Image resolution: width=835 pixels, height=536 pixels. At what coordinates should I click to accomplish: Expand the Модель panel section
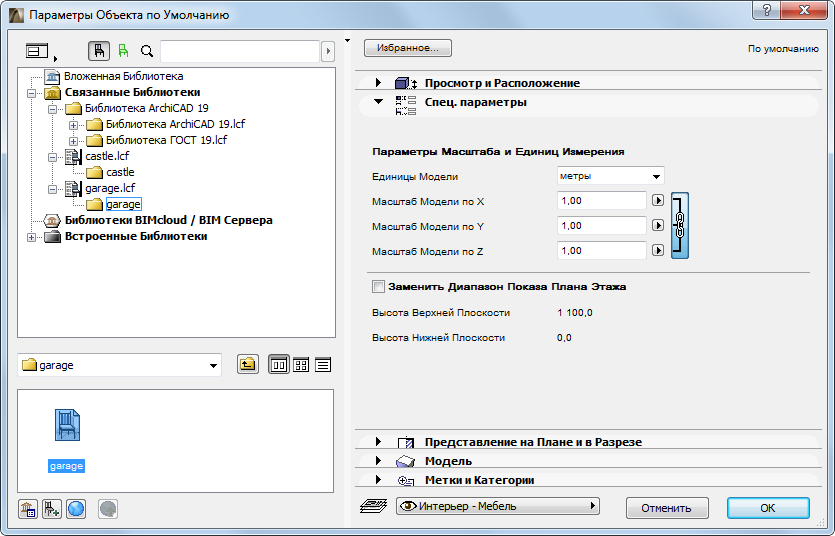tap(379, 461)
